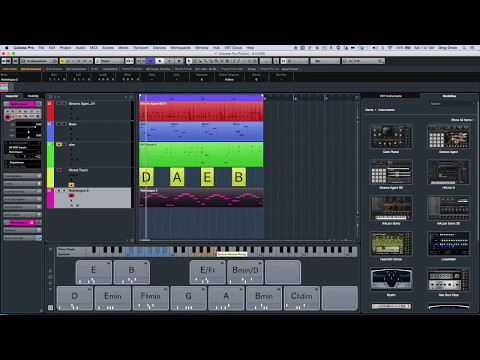Click the A chord event on chord track

click(177, 177)
